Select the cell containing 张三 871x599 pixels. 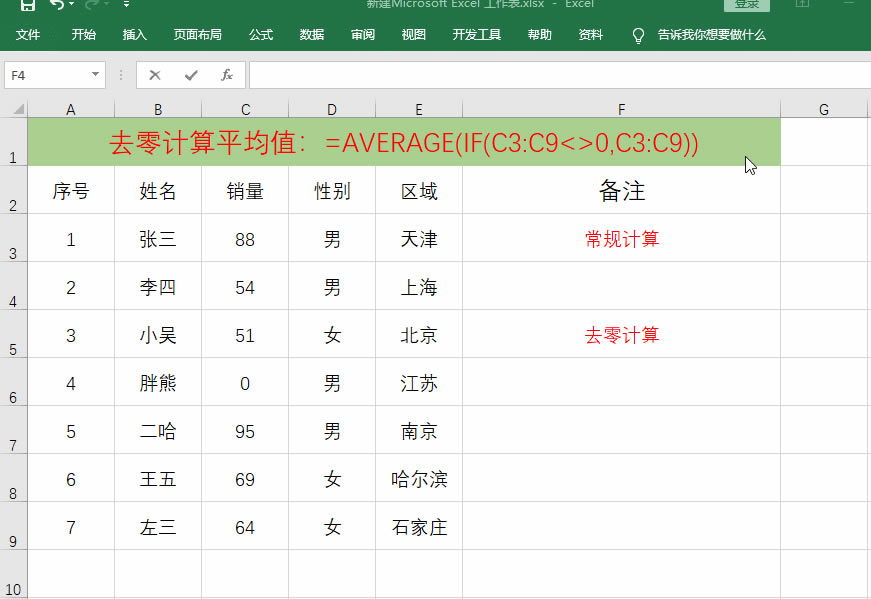coord(158,238)
